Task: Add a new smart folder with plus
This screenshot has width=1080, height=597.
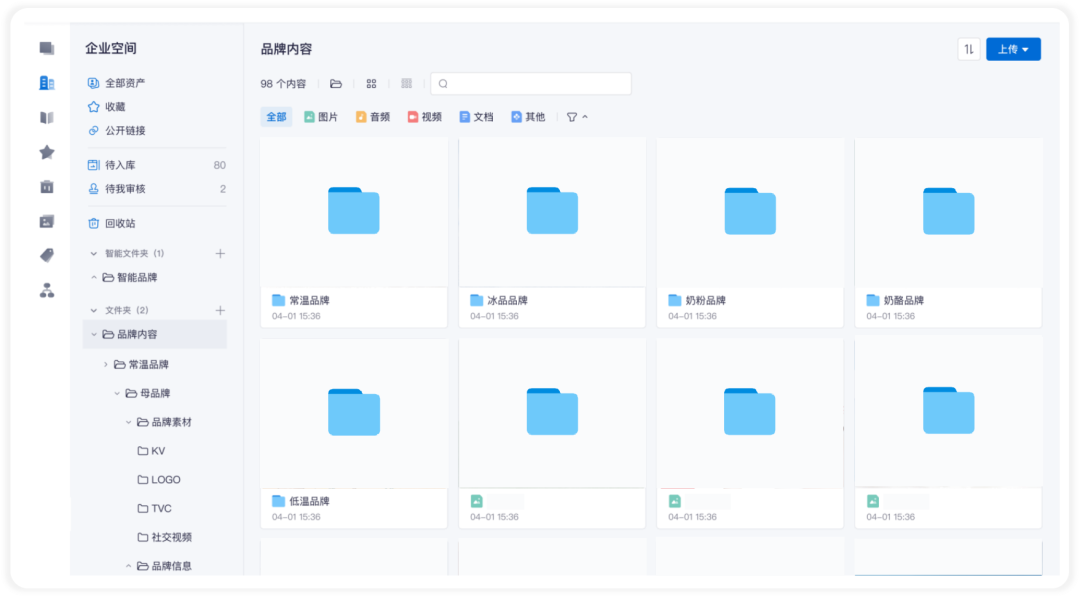Action: tap(220, 253)
